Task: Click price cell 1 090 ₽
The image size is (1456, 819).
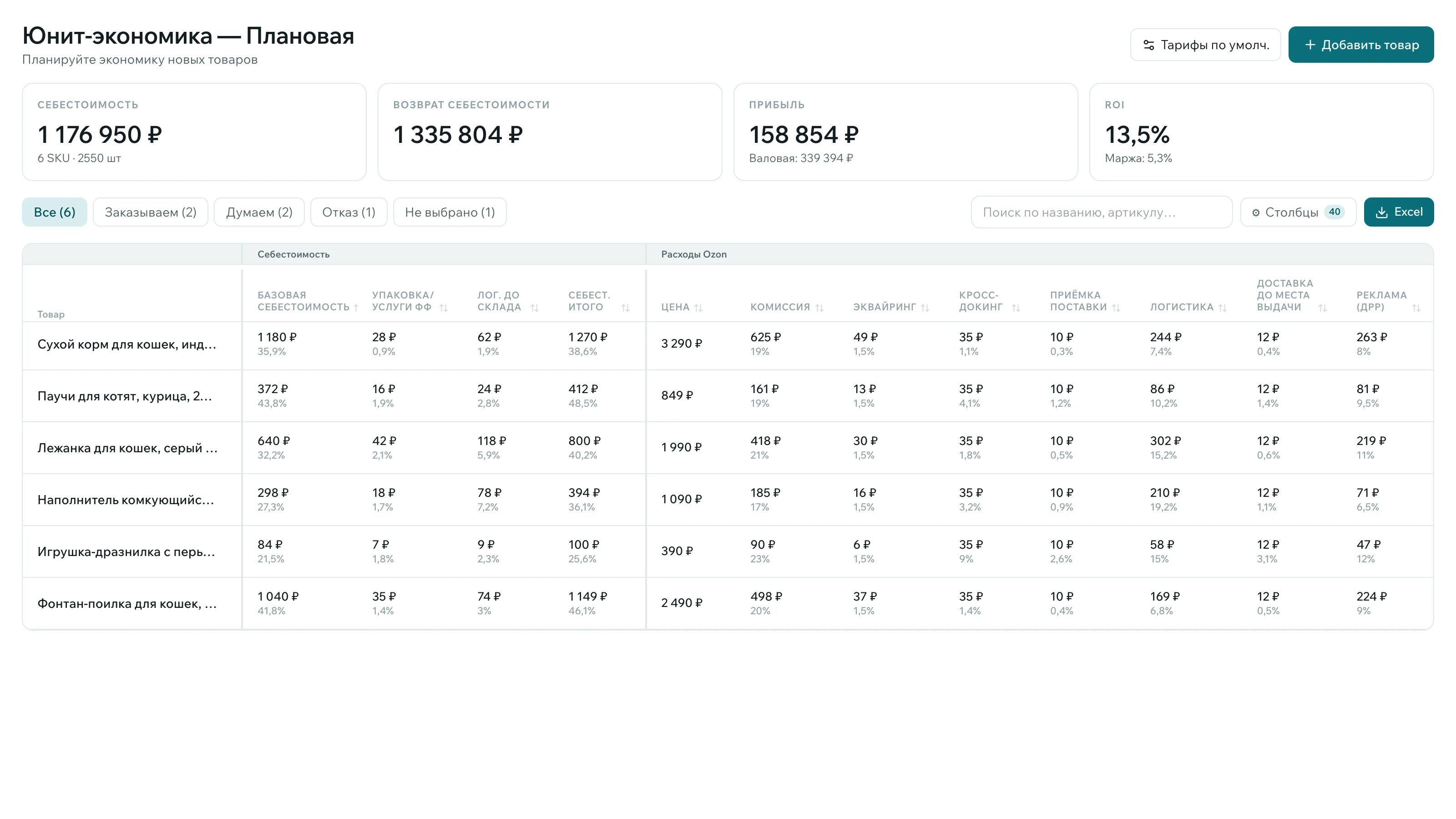Action: click(x=682, y=500)
